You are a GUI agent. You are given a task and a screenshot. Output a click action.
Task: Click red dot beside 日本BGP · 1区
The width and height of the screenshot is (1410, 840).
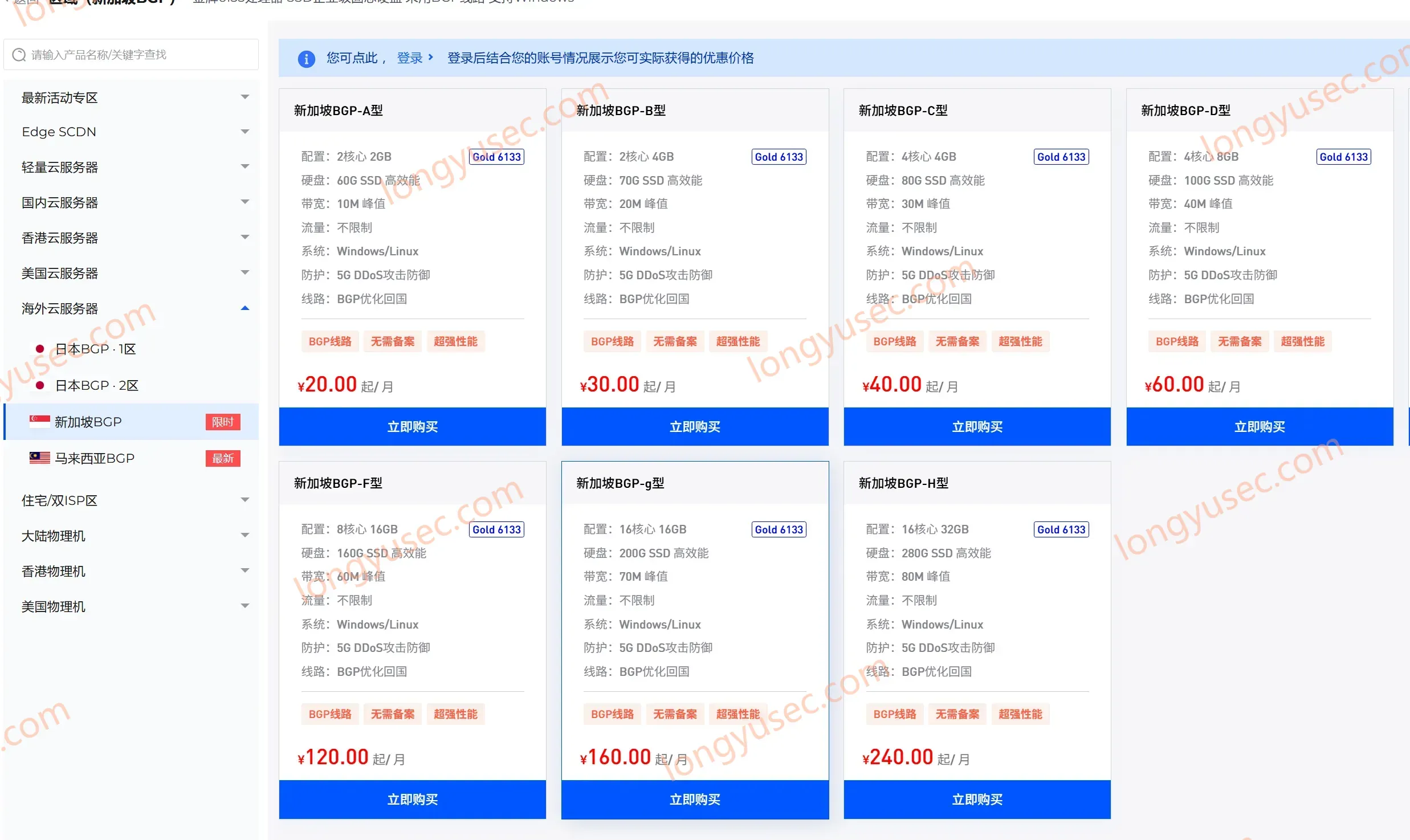[40, 349]
